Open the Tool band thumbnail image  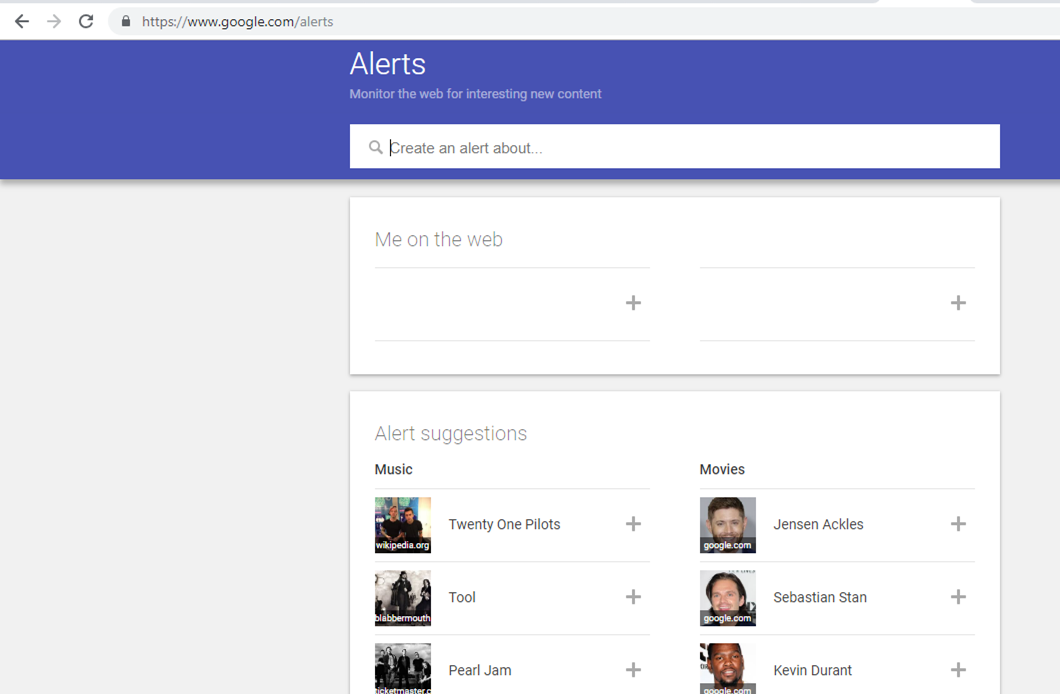403,598
